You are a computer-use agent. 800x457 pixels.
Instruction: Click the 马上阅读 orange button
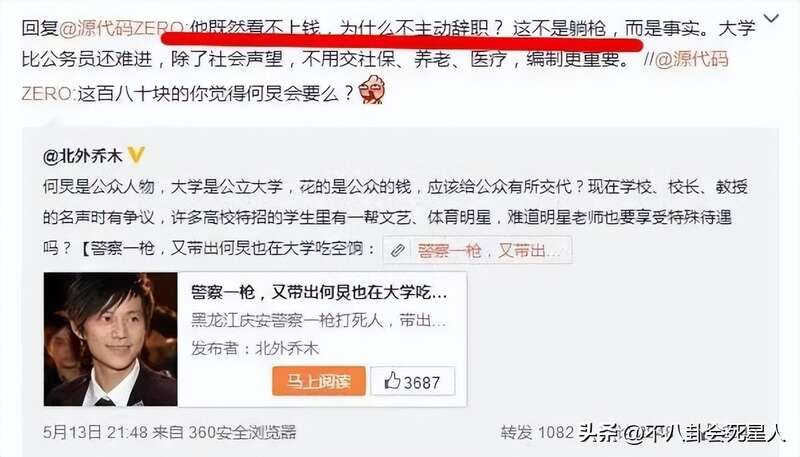click(x=319, y=381)
